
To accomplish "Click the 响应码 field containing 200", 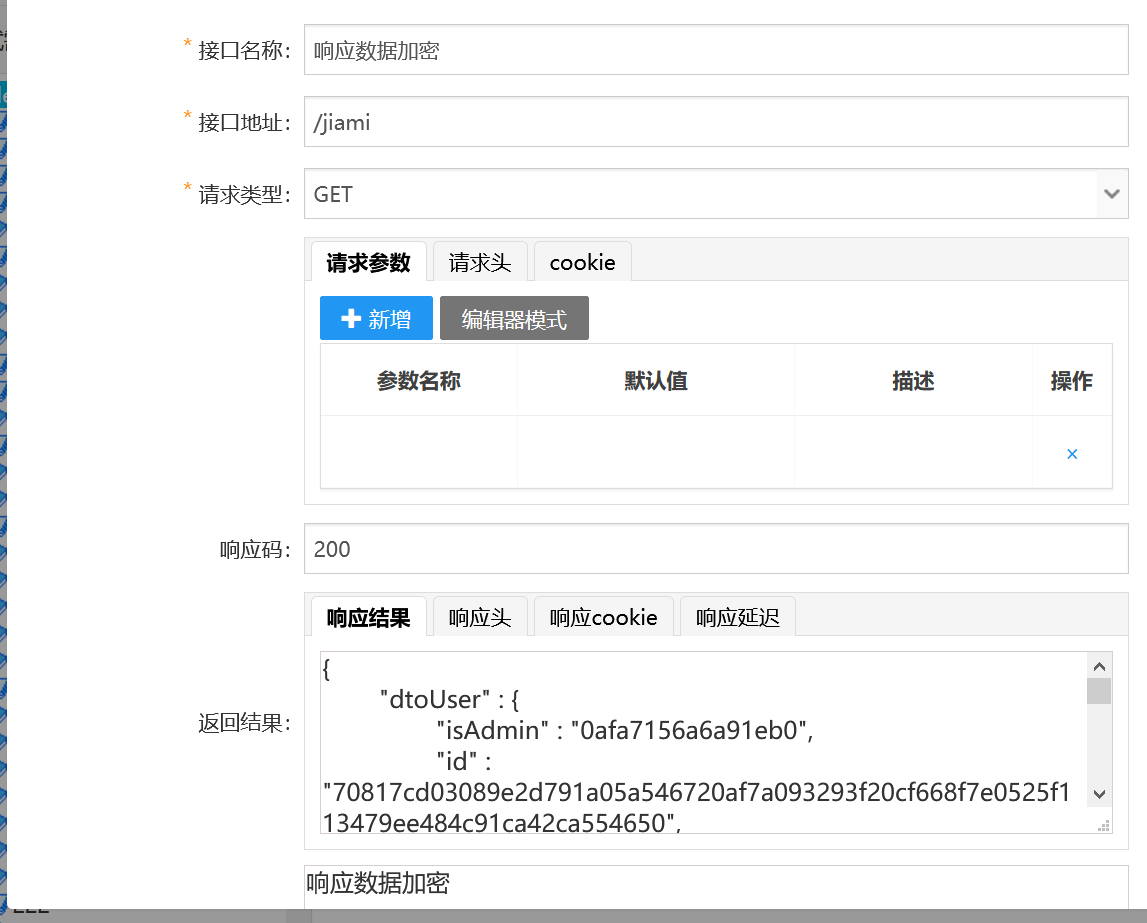I will click(716, 549).
